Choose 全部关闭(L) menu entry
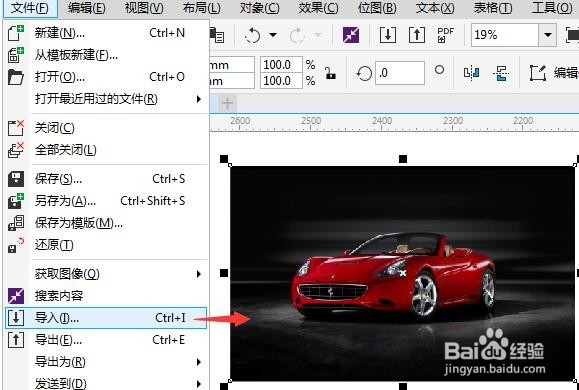This screenshot has width=579, height=390. pyautogui.click(x=106, y=150)
